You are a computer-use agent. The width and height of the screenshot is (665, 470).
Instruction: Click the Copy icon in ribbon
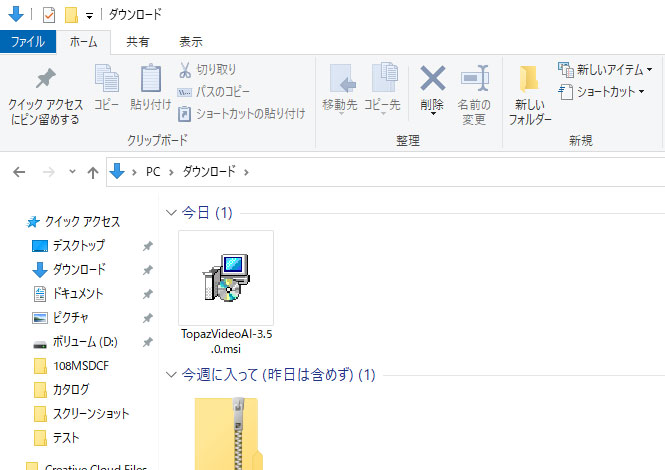pyautogui.click(x=106, y=80)
